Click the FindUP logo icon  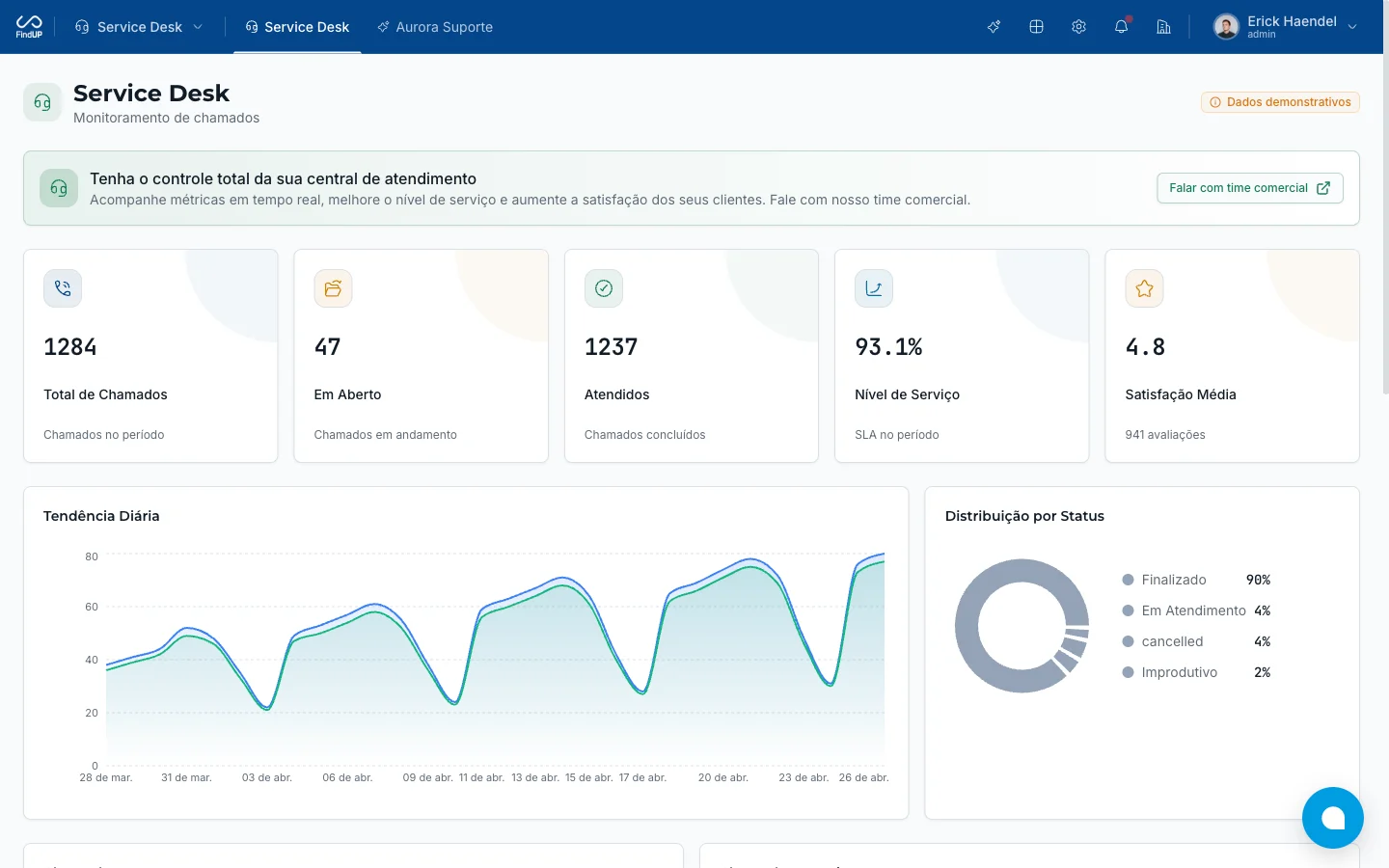pos(29,26)
